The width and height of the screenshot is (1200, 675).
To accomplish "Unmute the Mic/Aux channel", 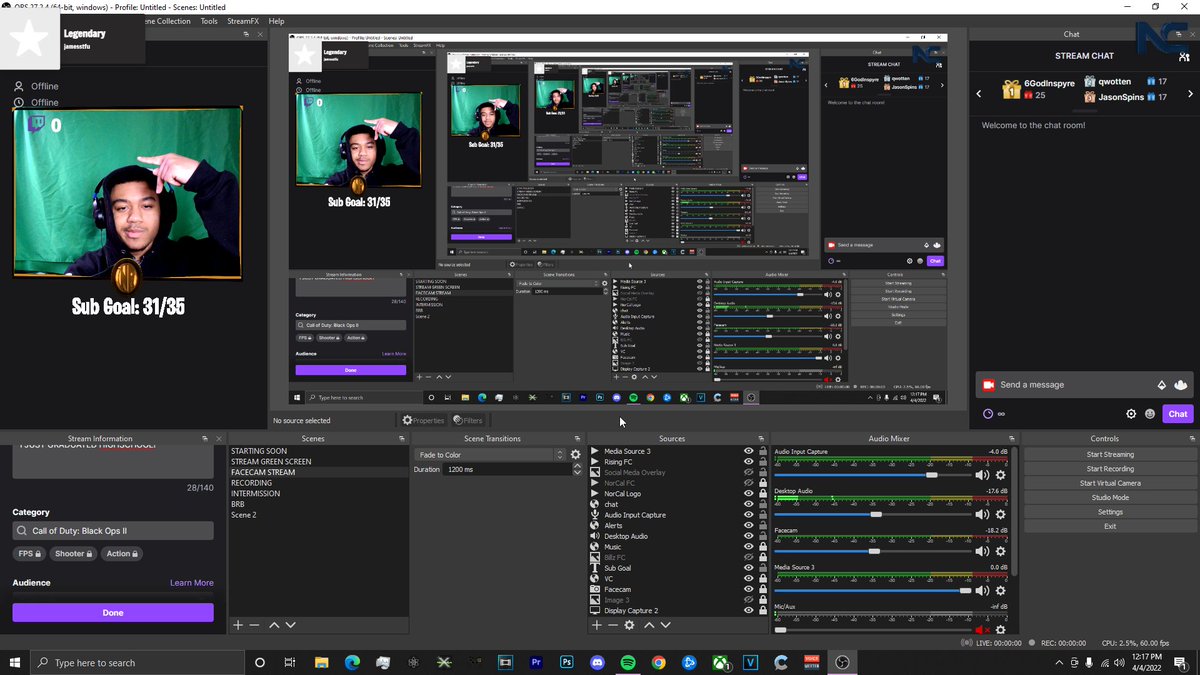I will click(982, 629).
